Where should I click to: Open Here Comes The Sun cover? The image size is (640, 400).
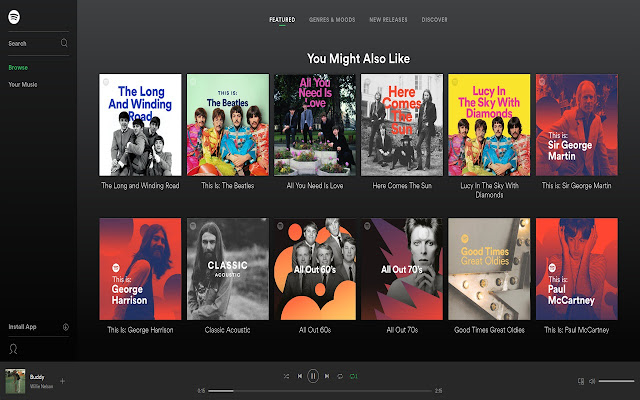click(402, 125)
